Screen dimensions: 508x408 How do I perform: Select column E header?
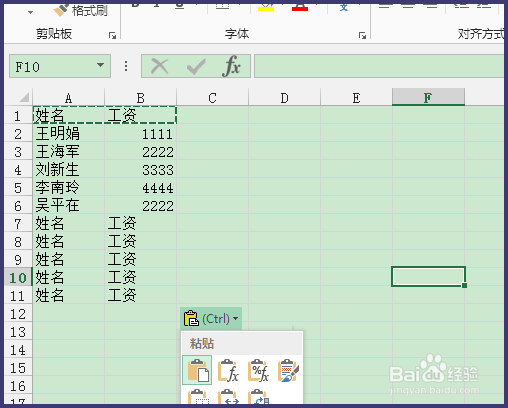356,98
